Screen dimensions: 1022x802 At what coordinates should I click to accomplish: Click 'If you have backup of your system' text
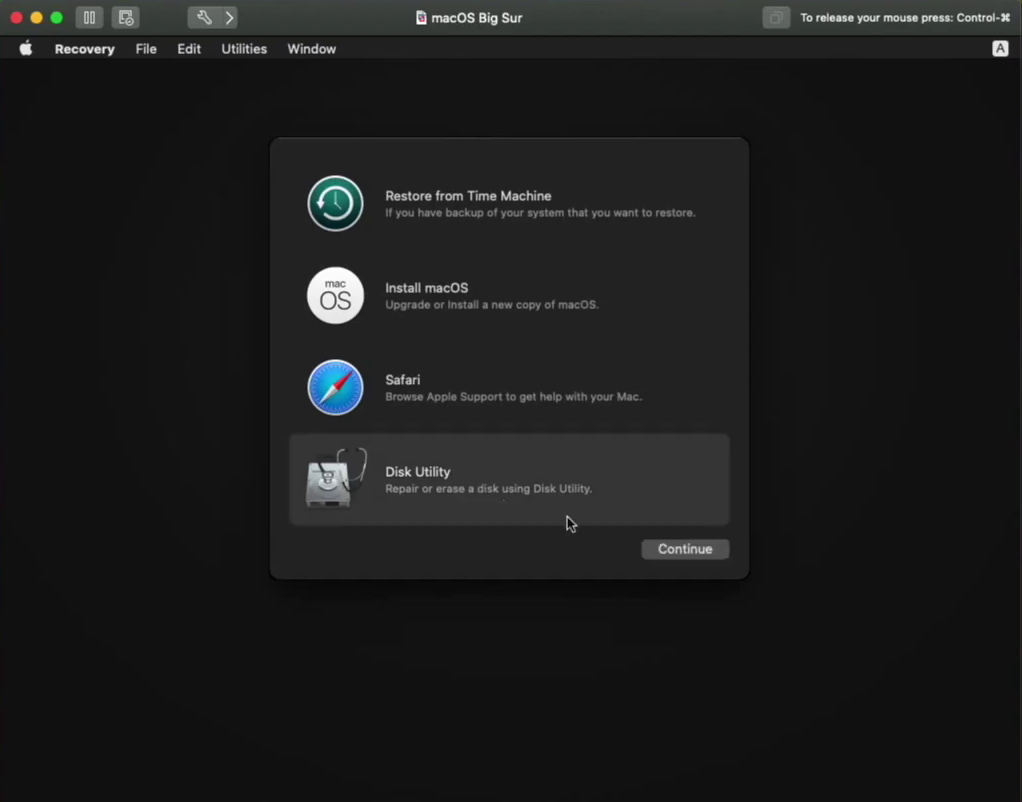[x=540, y=213]
